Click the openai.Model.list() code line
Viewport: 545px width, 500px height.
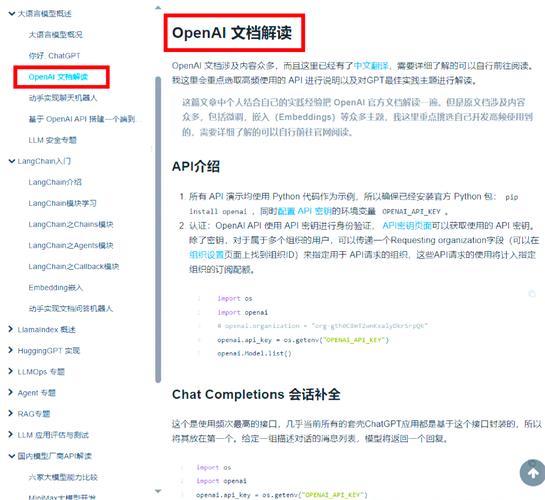point(254,353)
